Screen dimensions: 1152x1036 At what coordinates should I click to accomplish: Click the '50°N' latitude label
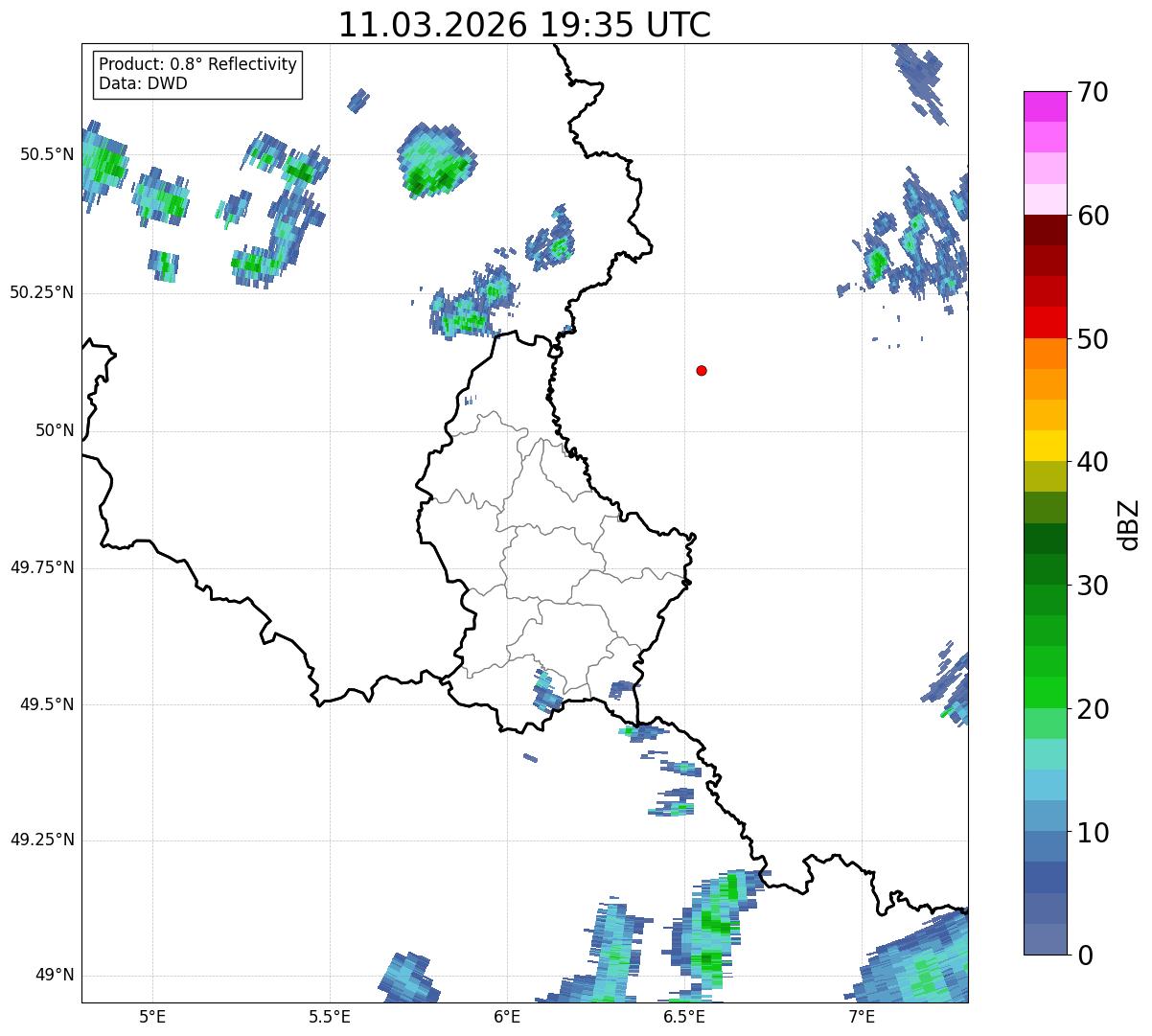pos(55,430)
